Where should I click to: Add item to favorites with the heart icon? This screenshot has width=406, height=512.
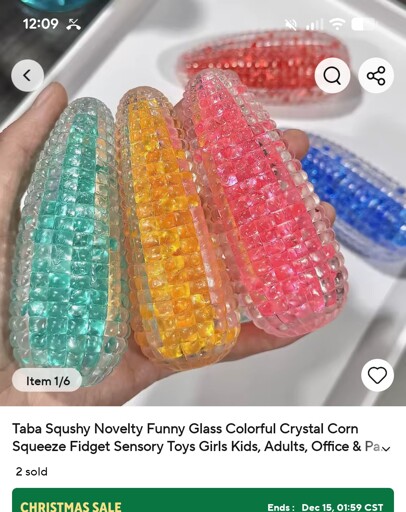377,375
